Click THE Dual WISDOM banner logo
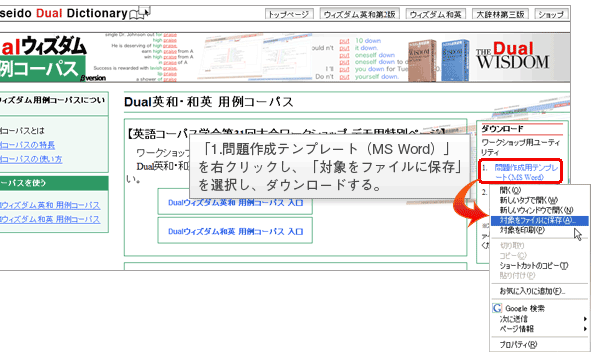 pos(513,56)
